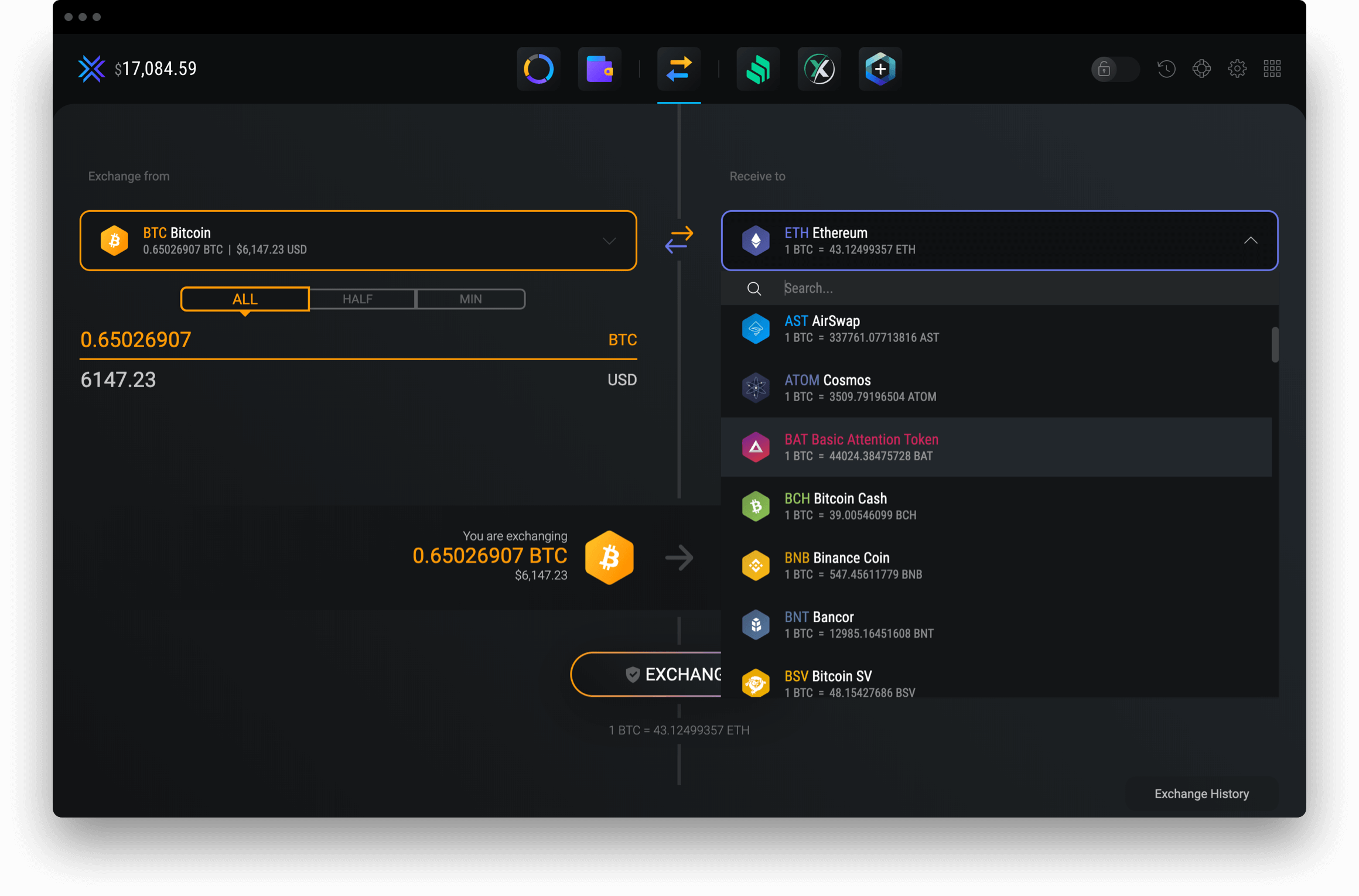
Task: Open the Settings gear
Action: point(1238,69)
